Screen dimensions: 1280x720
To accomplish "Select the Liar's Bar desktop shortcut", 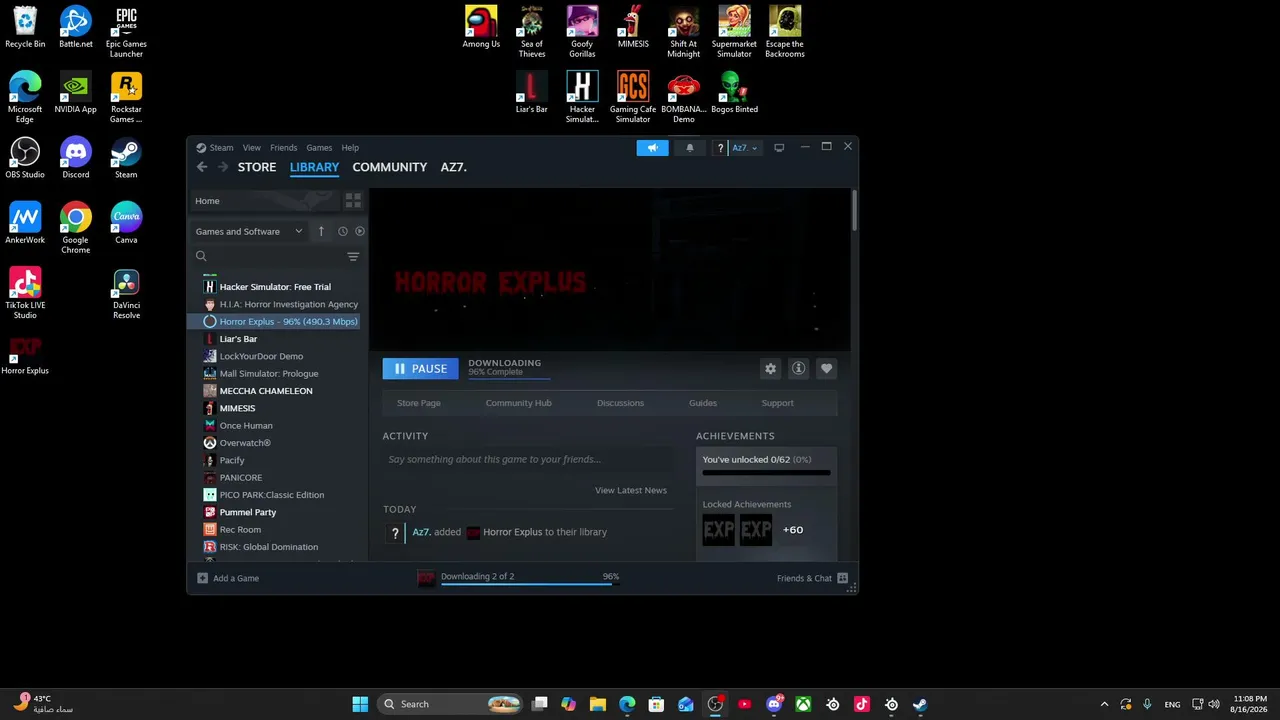I will coord(532,92).
